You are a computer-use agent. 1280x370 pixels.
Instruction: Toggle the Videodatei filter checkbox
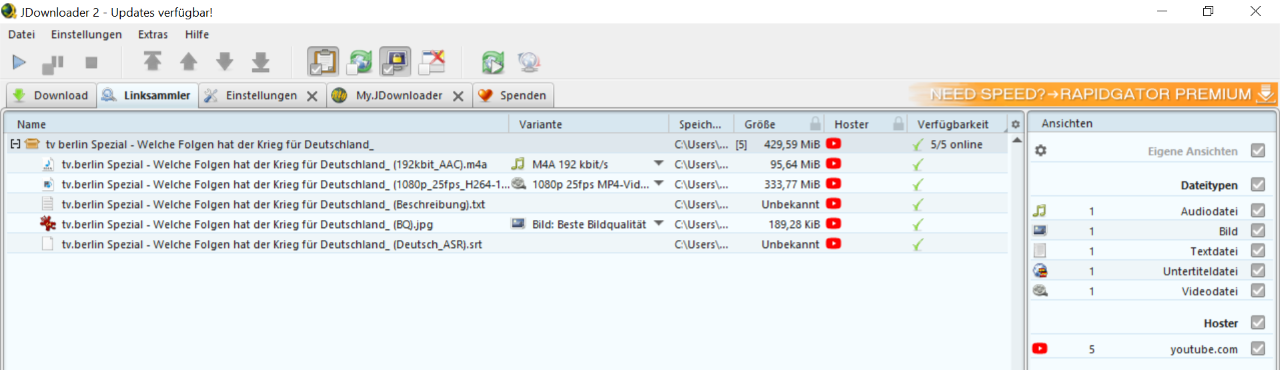[x=1258, y=291]
